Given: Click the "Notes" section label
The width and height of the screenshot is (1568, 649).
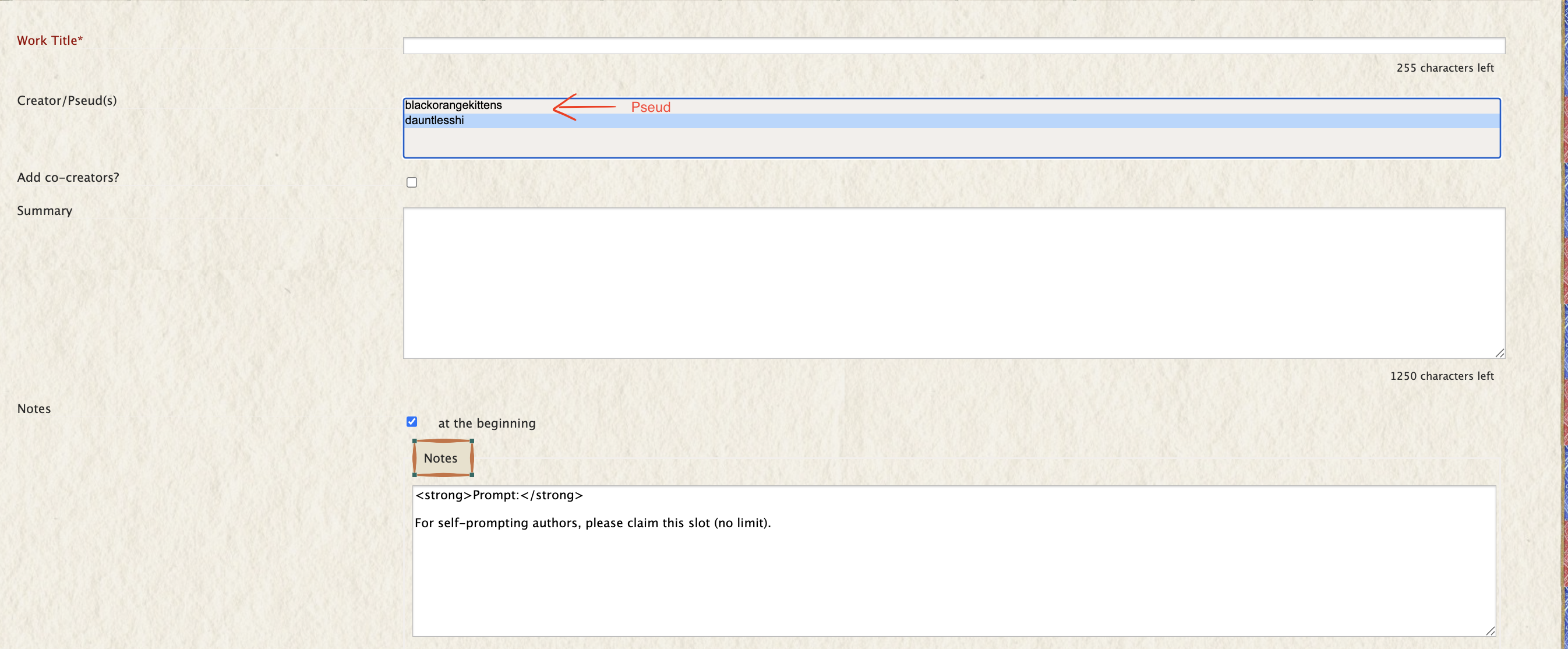Looking at the screenshot, I should (33, 408).
